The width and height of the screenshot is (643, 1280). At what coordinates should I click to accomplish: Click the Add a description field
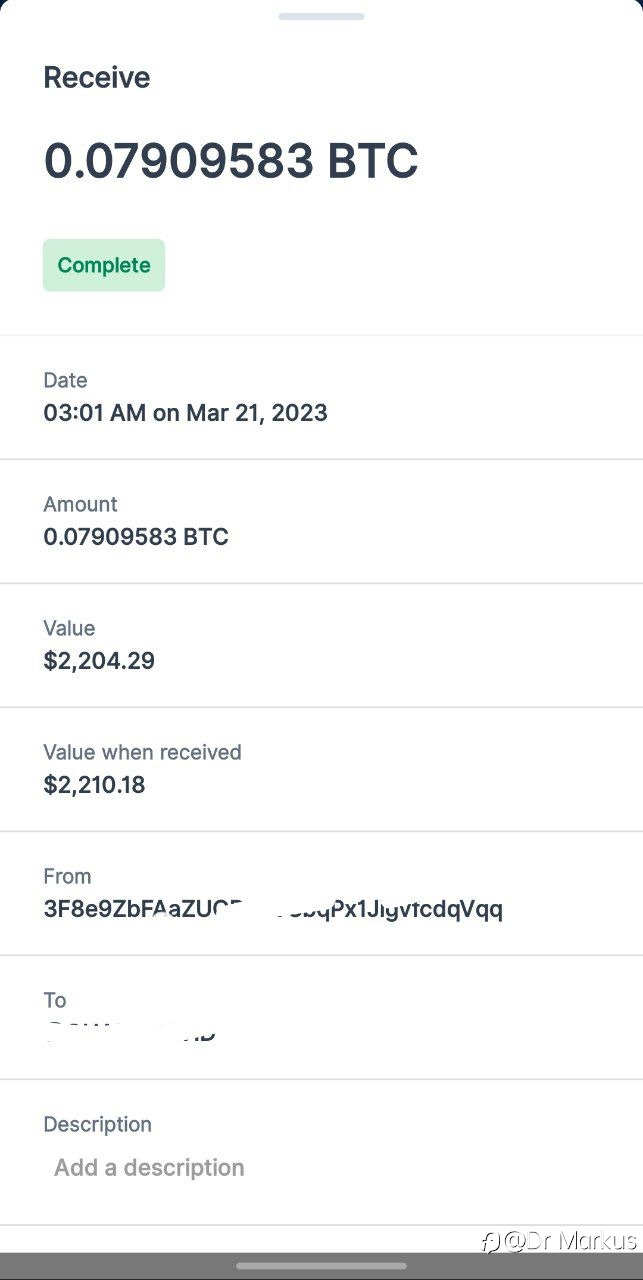tap(149, 1168)
